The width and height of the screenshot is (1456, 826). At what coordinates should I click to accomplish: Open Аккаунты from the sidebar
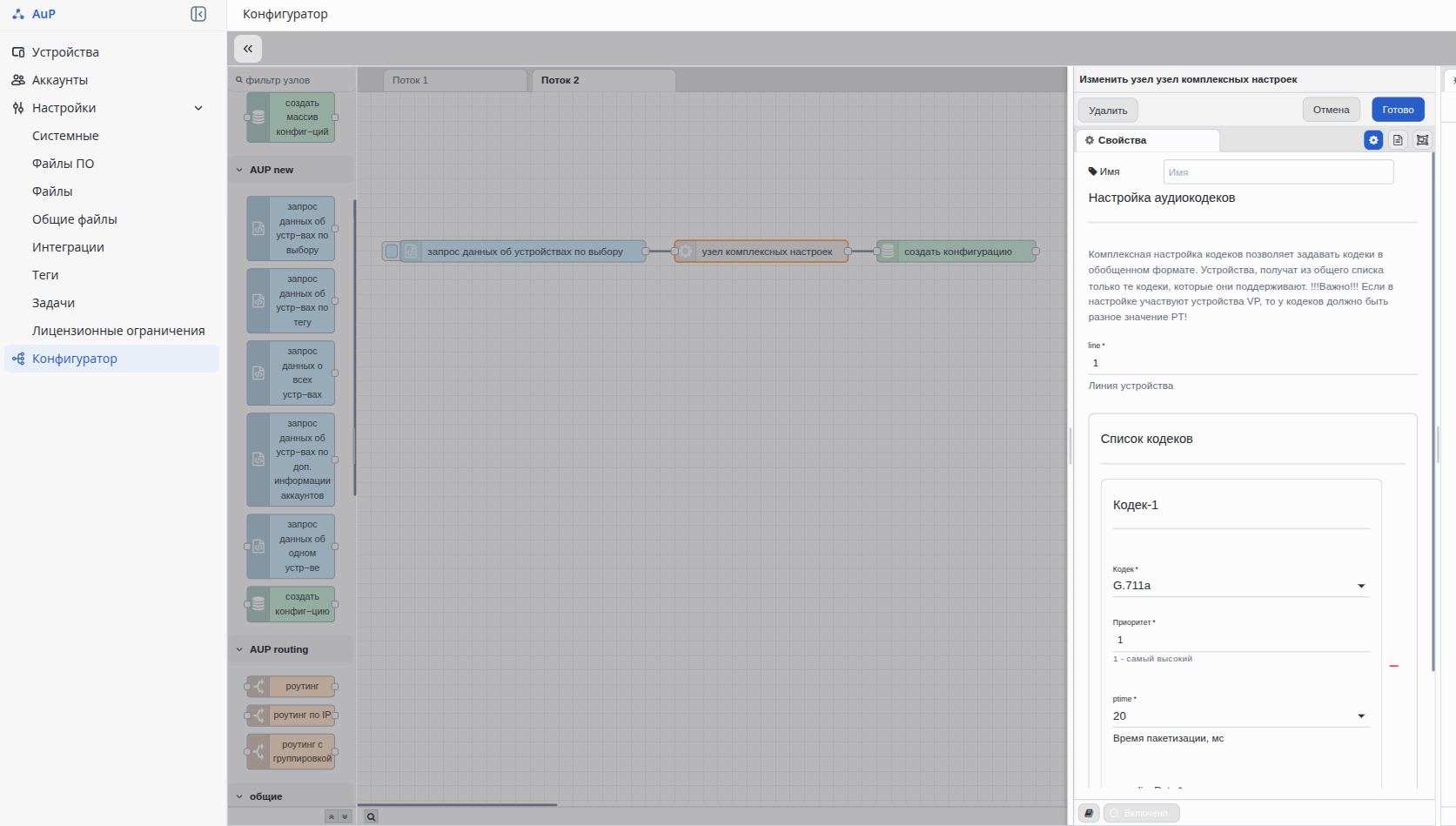tap(59, 80)
